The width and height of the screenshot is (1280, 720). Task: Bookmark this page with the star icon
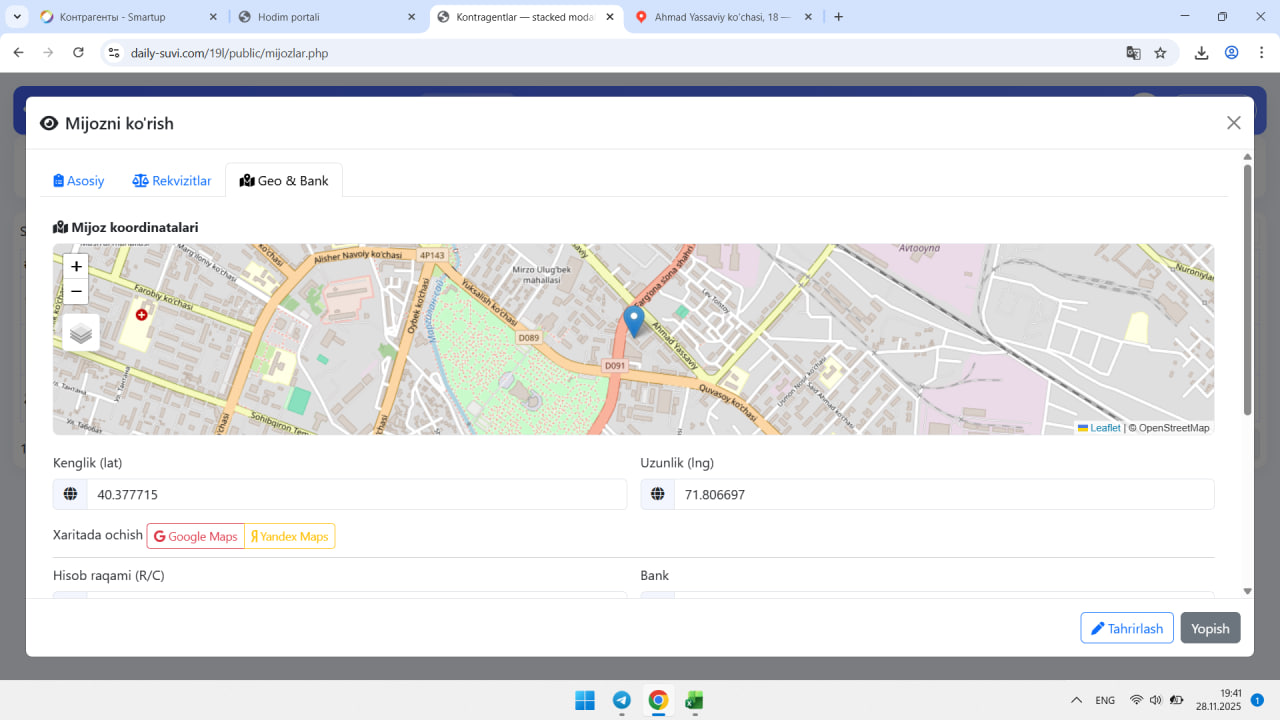click(x=1160, y=53)
